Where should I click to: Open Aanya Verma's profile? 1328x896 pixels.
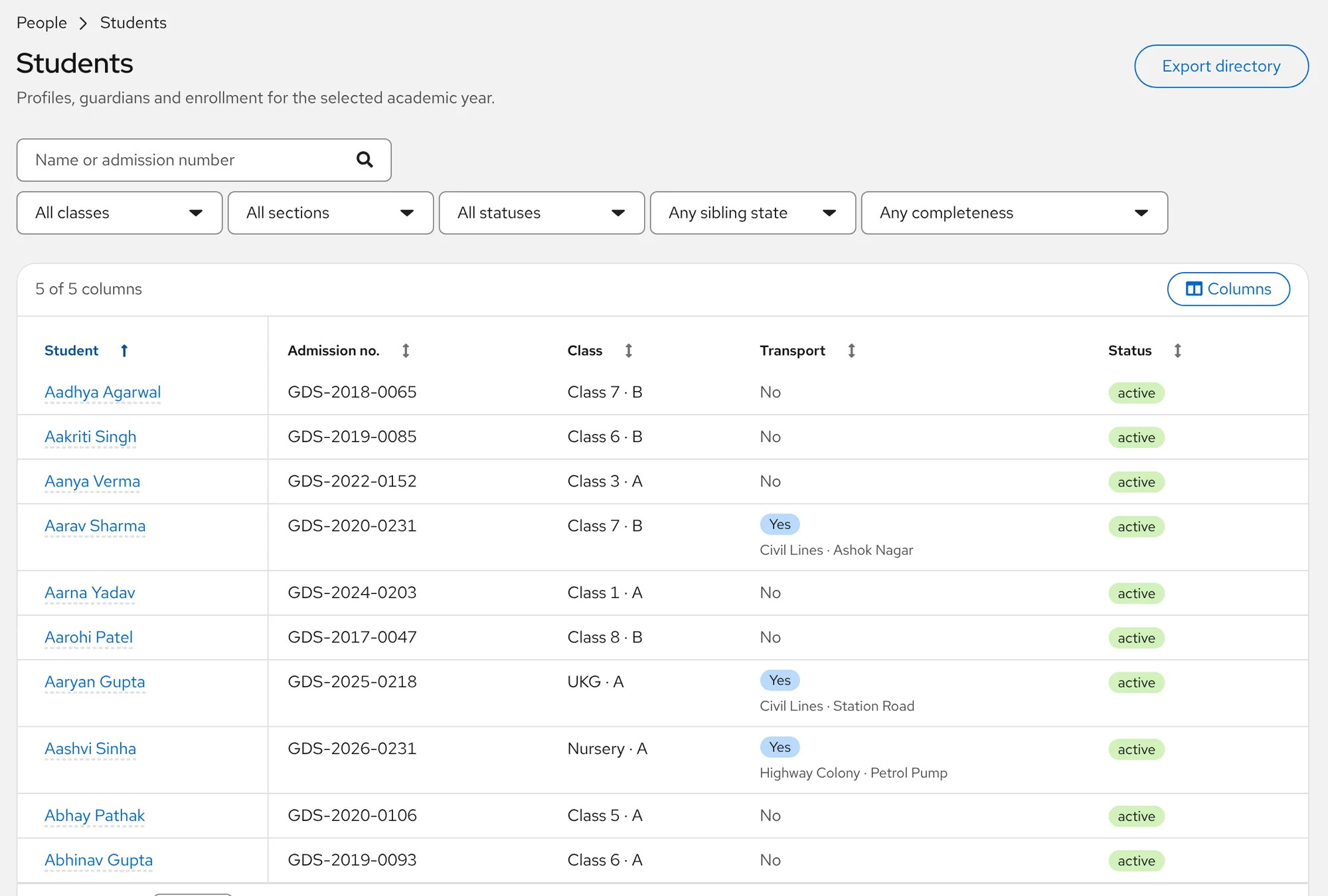click(x=92, y=481)
